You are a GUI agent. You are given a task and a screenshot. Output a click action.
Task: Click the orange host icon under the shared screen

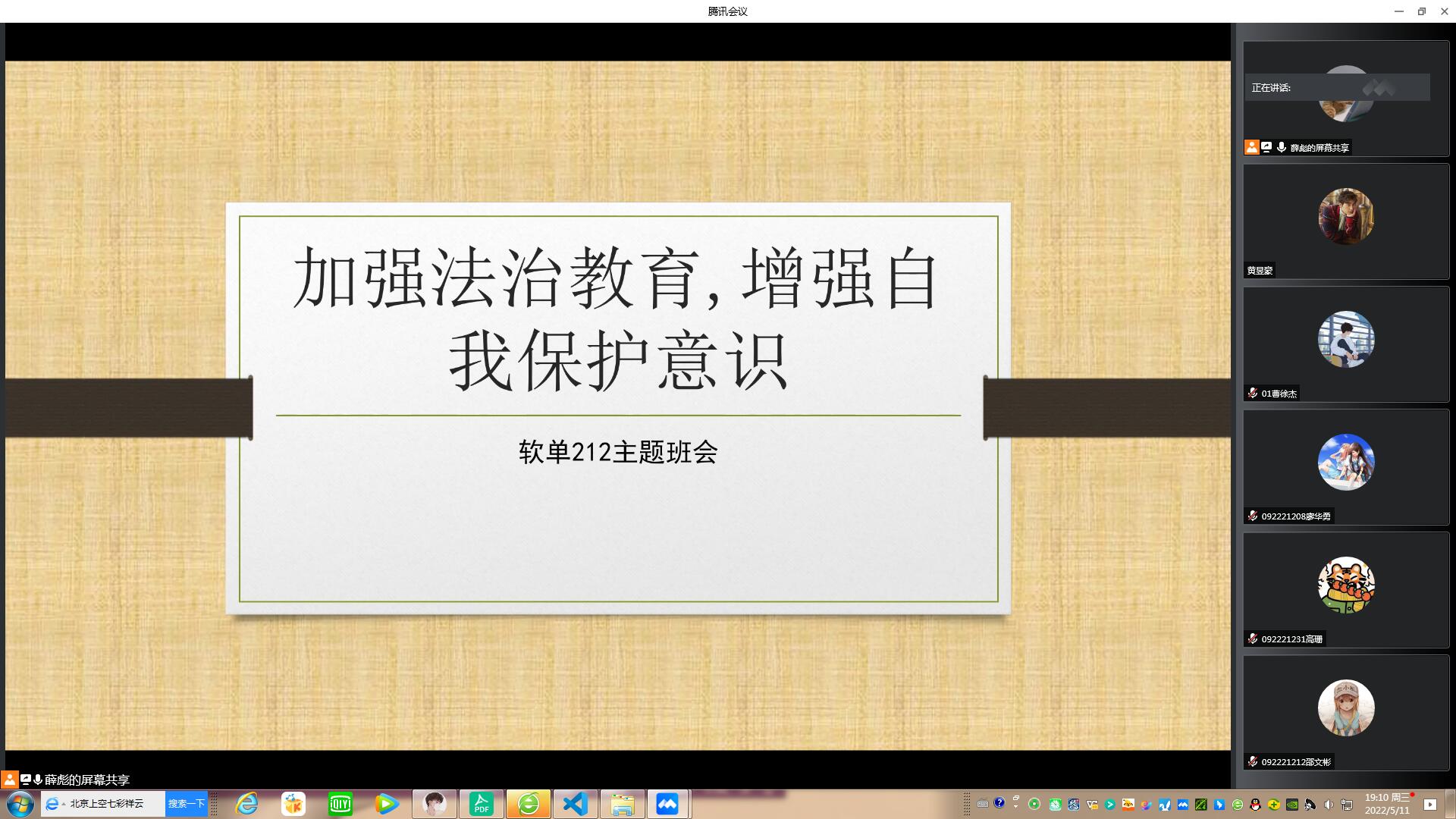(9, 779)
